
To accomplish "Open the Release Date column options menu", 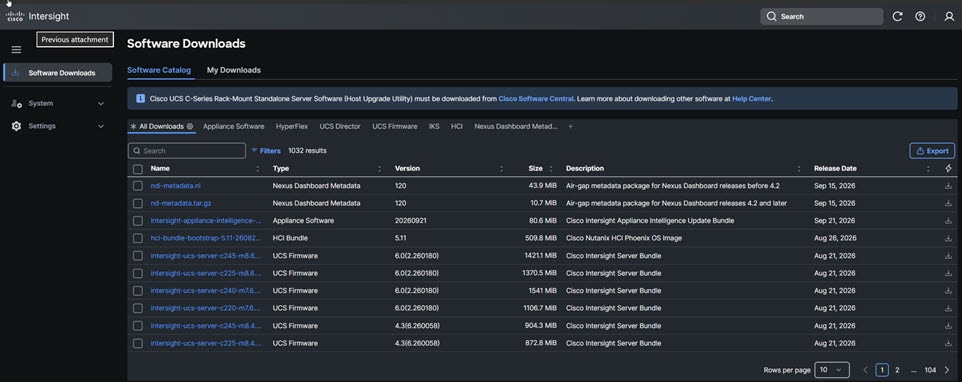I will click(x=927, y=169).
